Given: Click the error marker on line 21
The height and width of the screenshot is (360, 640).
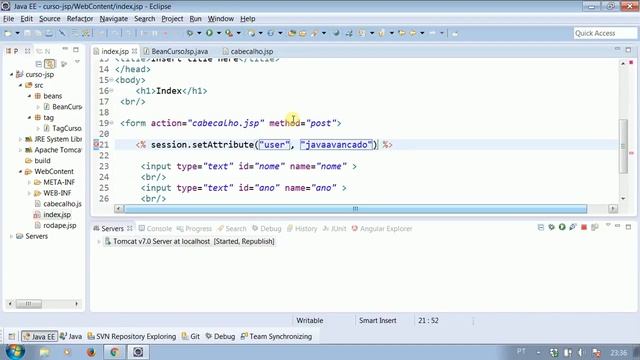Looking at the screenshot, I should [x=96, y=144].
